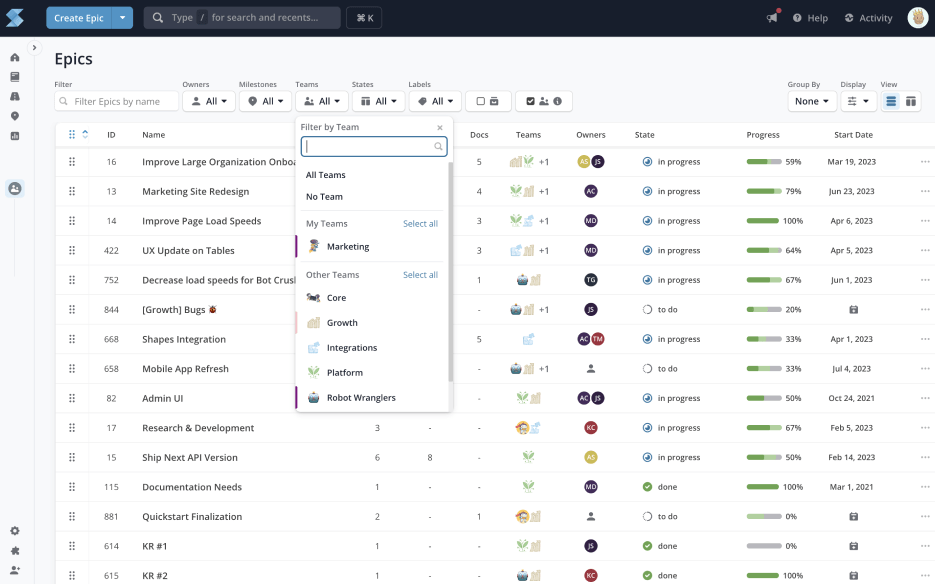The image size is (935, 584).
Task: Close the Filter by Team popup
Action: (x=440, y=128)
